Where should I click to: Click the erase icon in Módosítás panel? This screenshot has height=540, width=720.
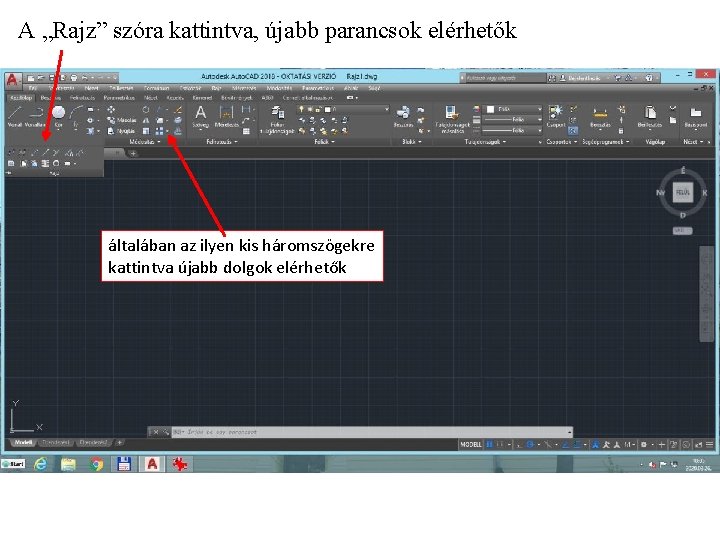click(x=178, y=110)
